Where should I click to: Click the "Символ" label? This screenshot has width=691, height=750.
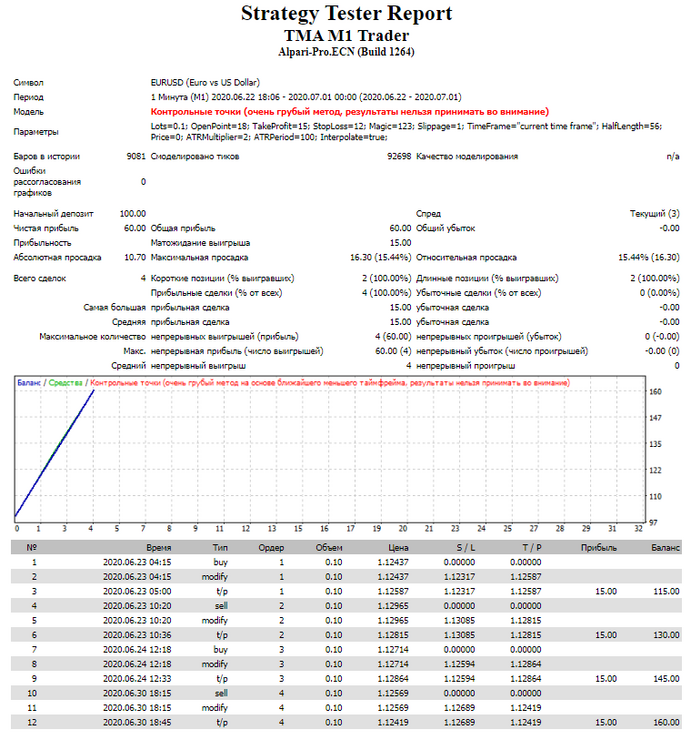point(28,83)
